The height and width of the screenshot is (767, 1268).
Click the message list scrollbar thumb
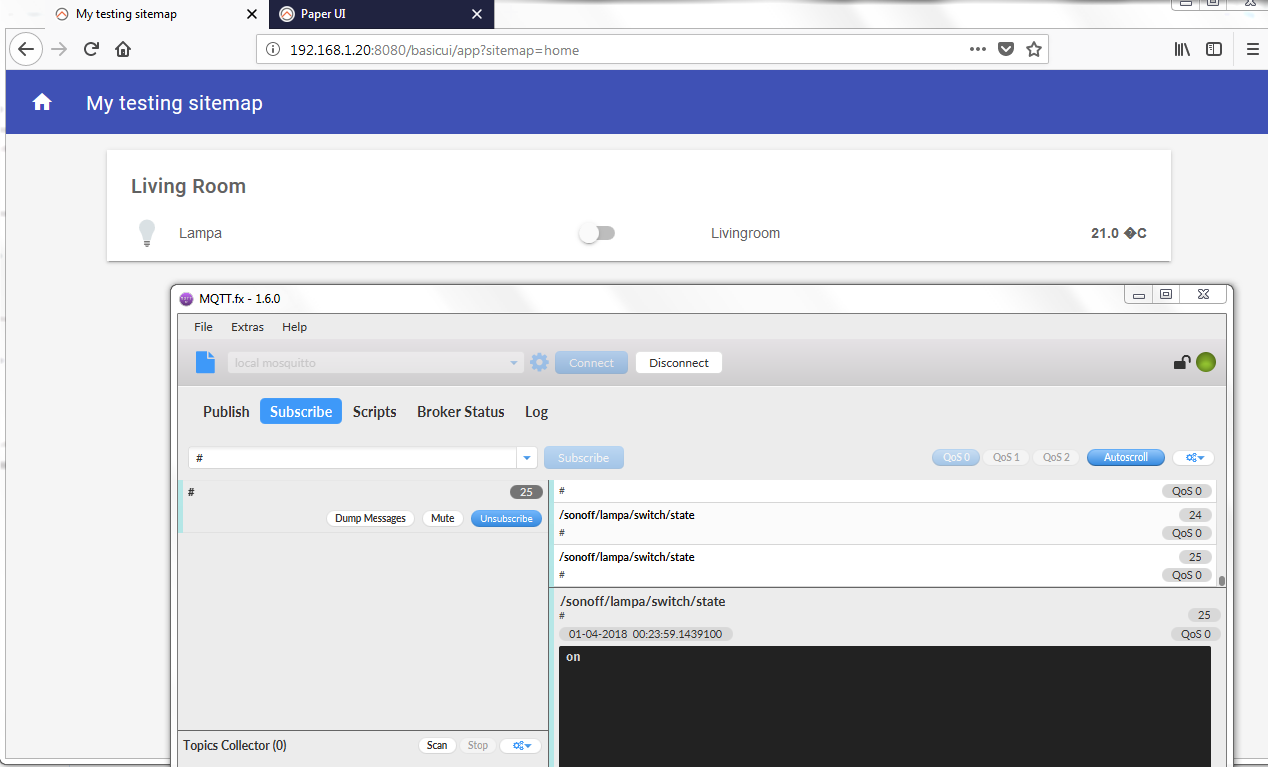[x=1222, y=579]
